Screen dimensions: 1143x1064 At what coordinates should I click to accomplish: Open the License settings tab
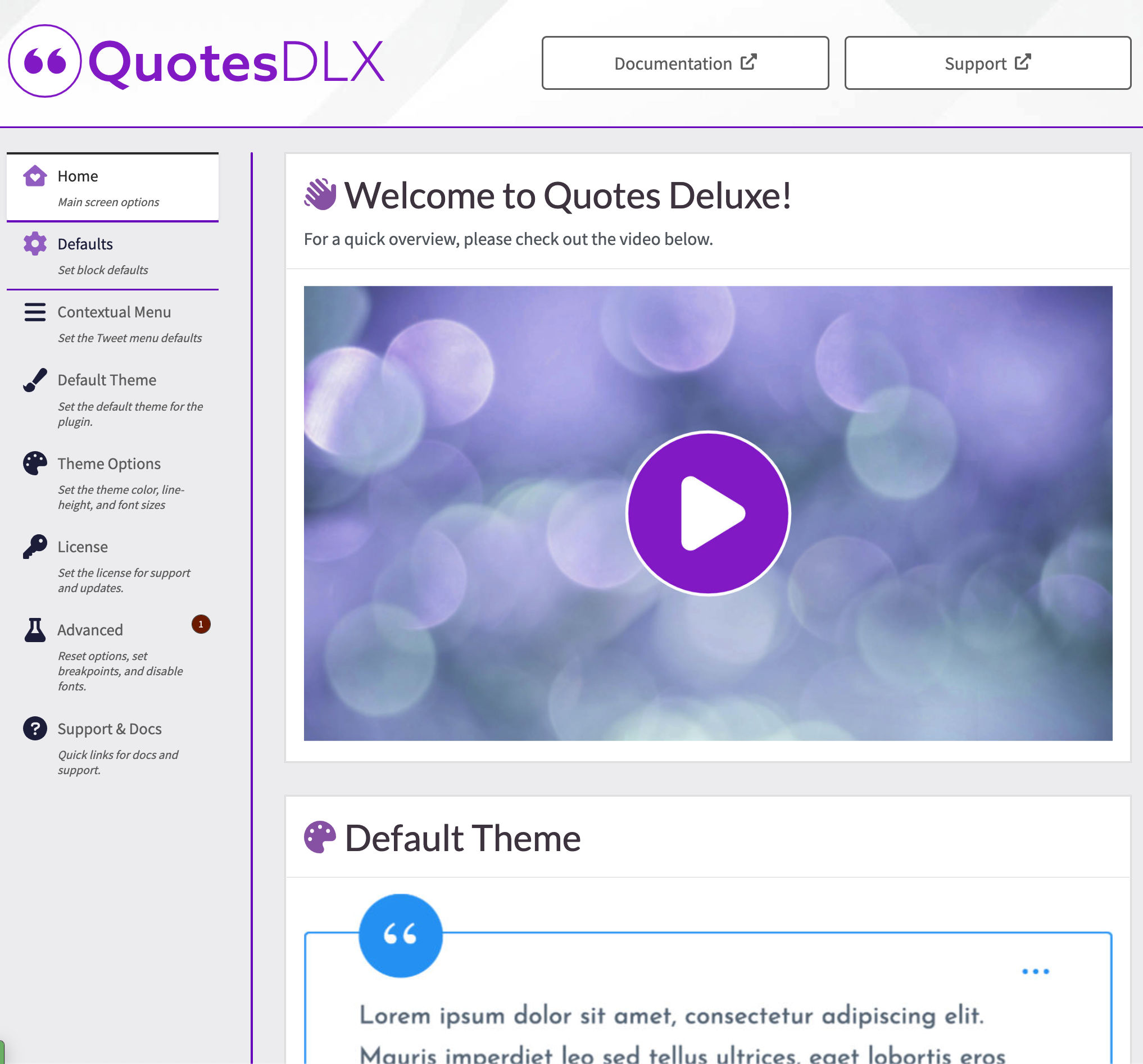click(83, 547)
